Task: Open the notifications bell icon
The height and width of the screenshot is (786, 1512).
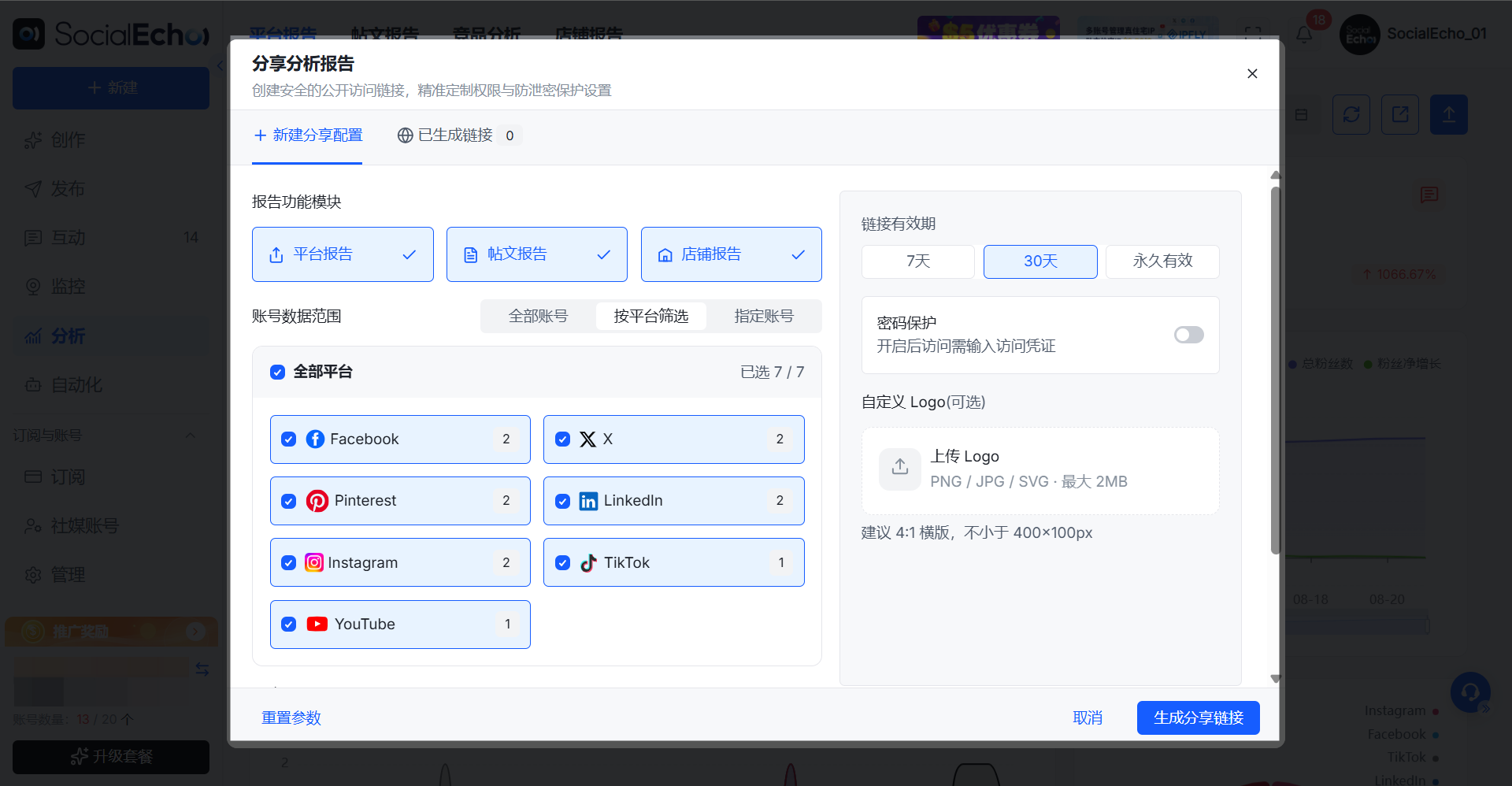Action: [x=1304, y=34]
